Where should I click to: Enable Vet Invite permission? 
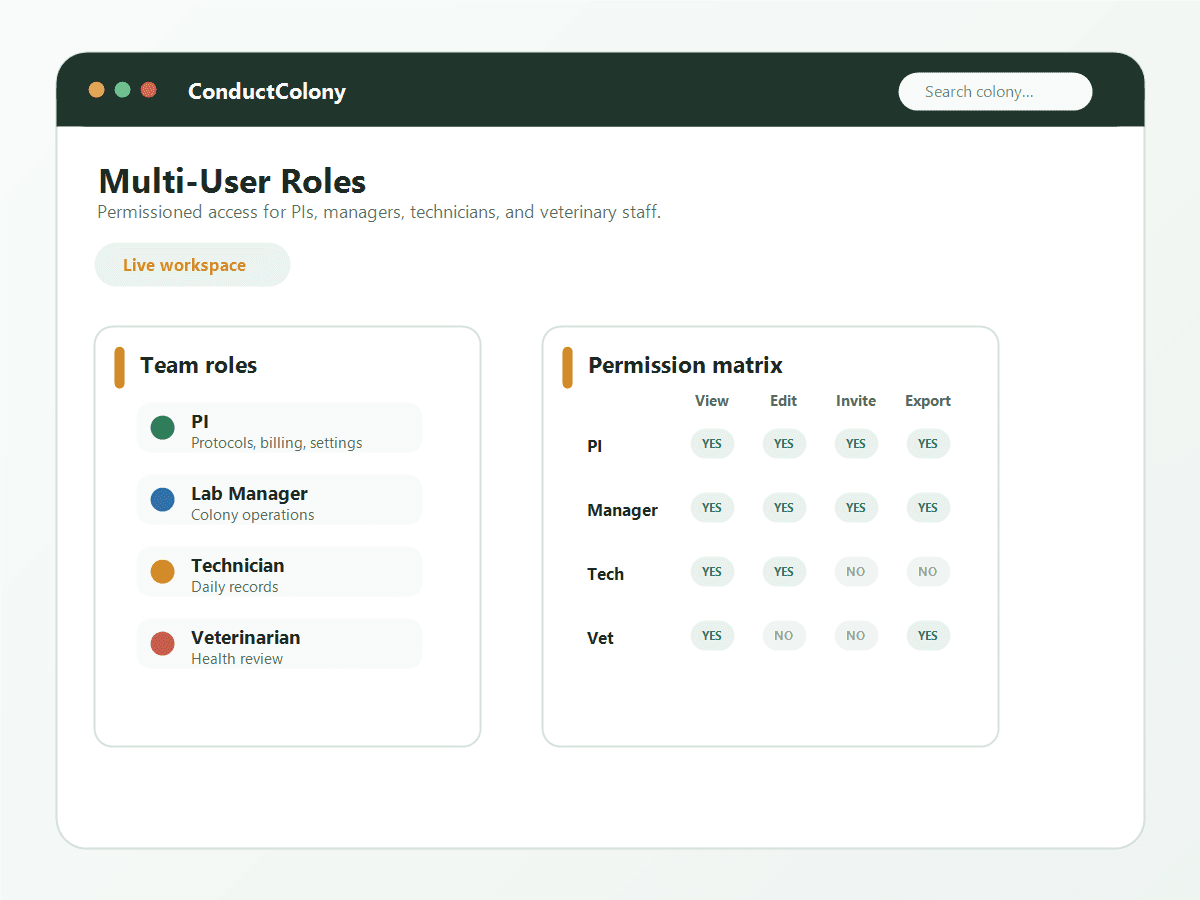[x=856, y=636]
